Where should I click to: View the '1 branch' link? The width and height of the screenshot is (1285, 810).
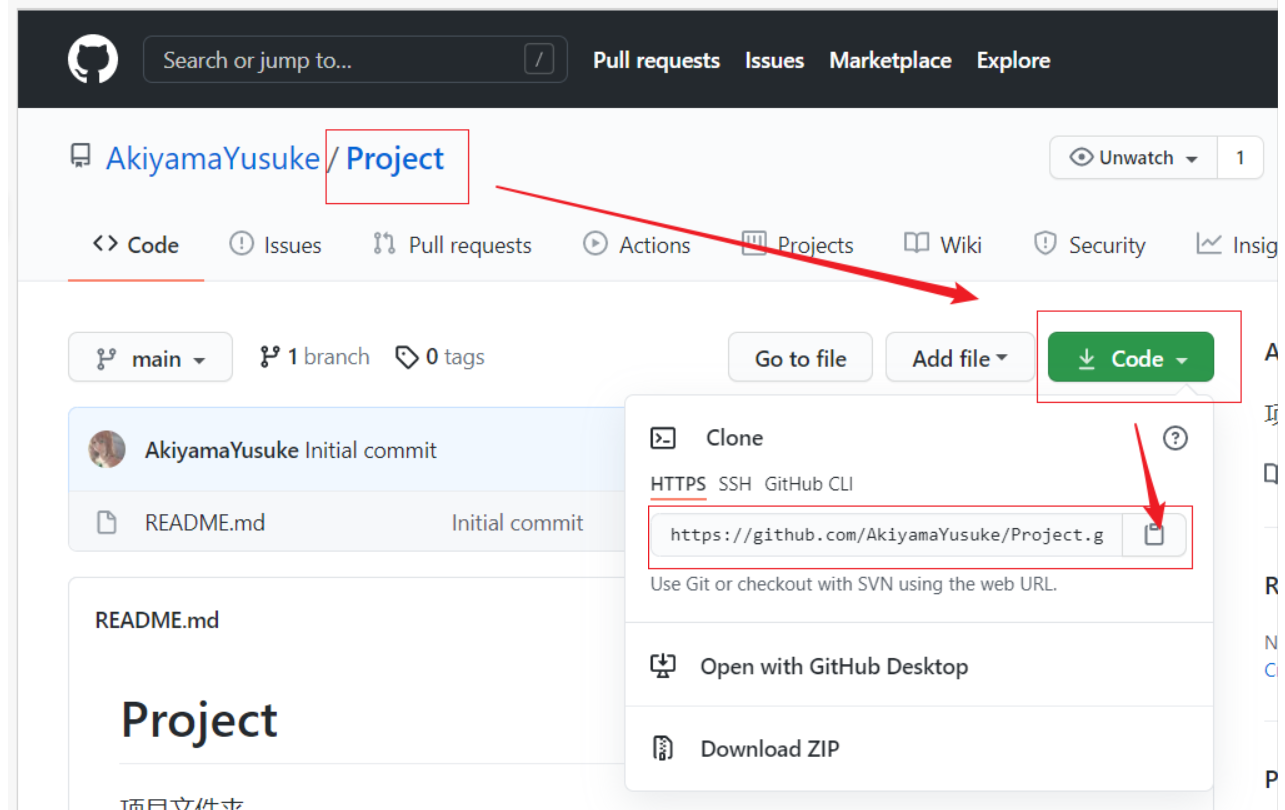pyautogui.click(x=314, y=357)
